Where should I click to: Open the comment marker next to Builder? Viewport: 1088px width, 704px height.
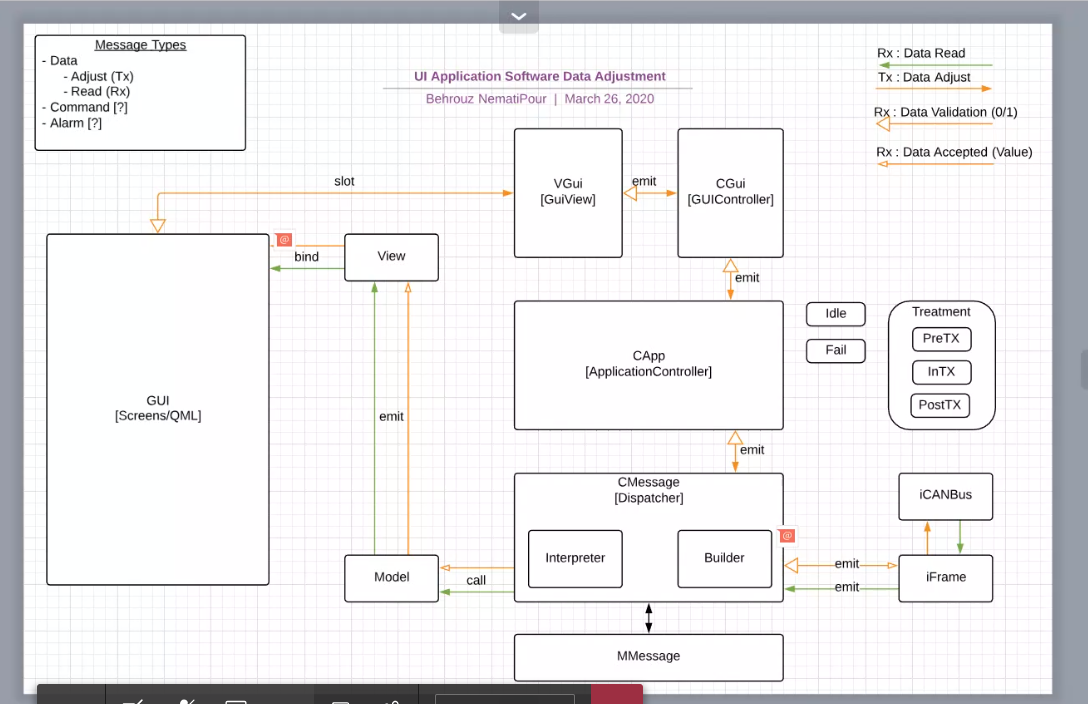787,536
